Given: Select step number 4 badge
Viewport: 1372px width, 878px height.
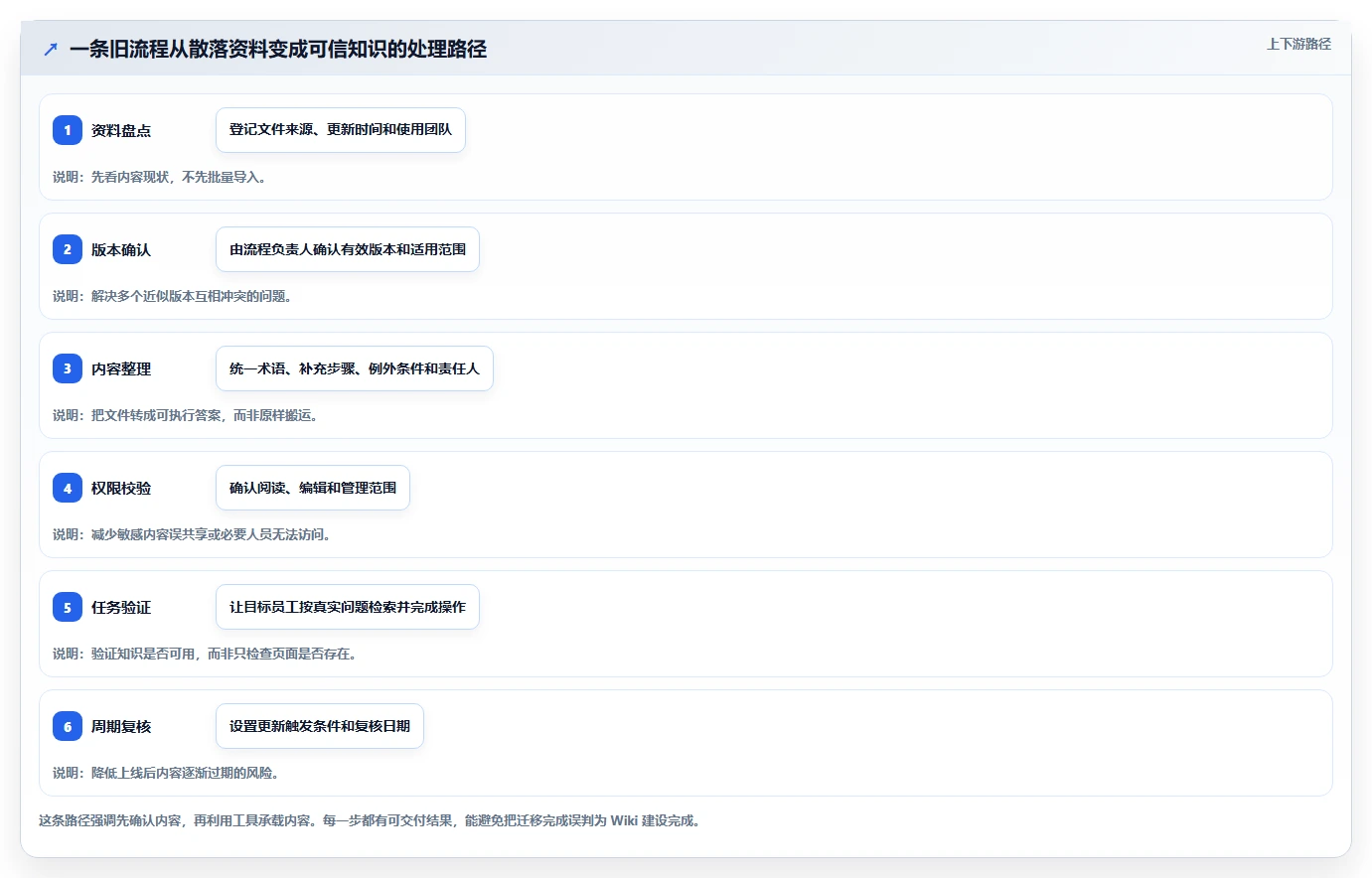Looking at the screenshot, I should point(68,488).
